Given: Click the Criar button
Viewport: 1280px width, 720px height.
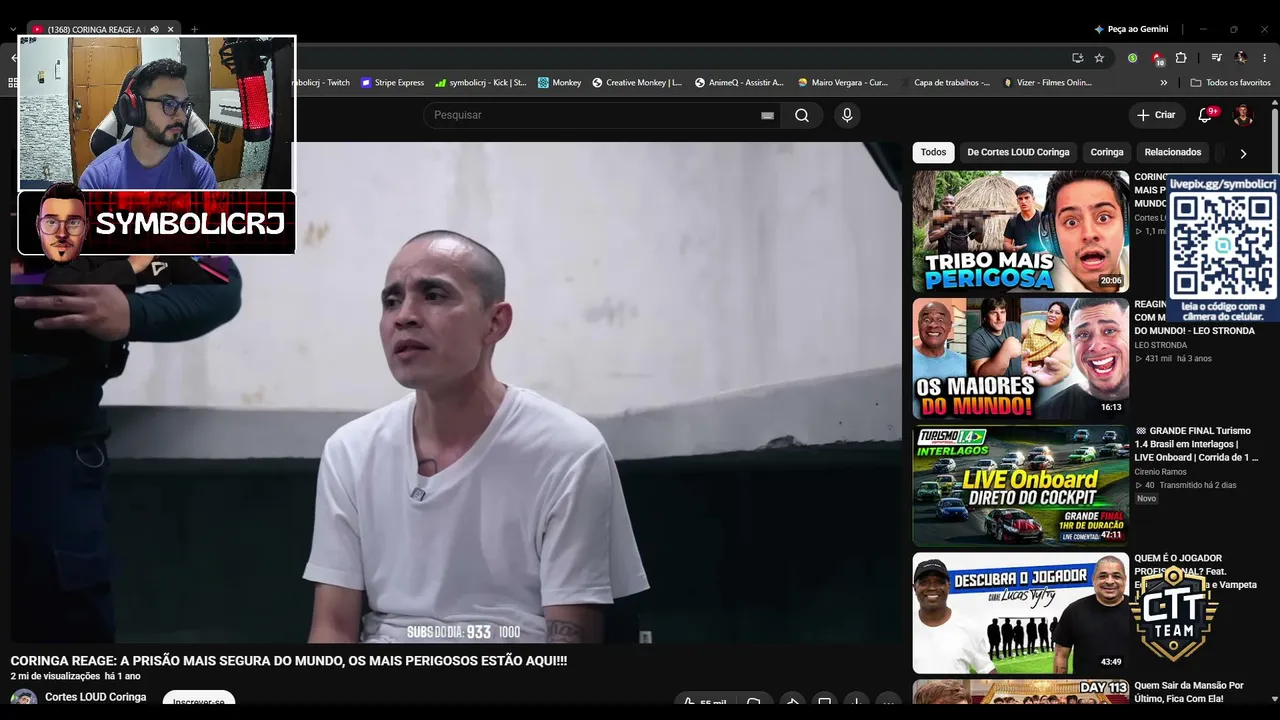Looking at the screenshot, I should (1157, 115).
